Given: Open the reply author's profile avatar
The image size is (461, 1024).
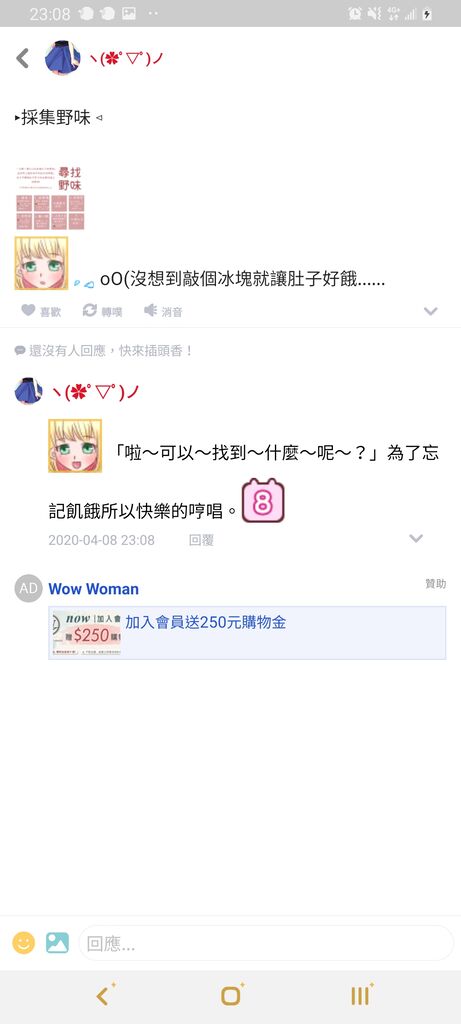Looking at the screenshot, I should [x=28, y=391].
